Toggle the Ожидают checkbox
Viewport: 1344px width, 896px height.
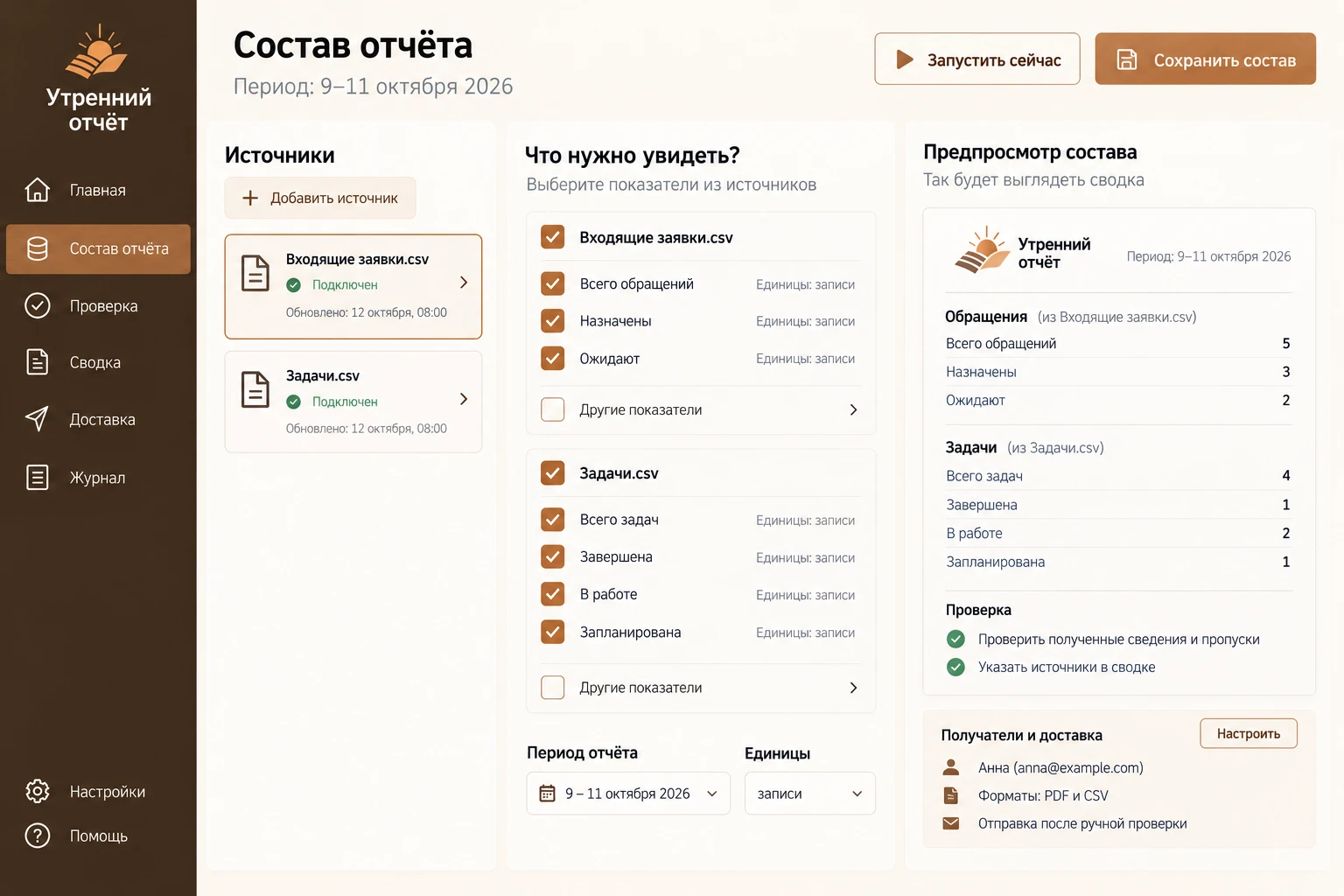(x=552, y=358)
